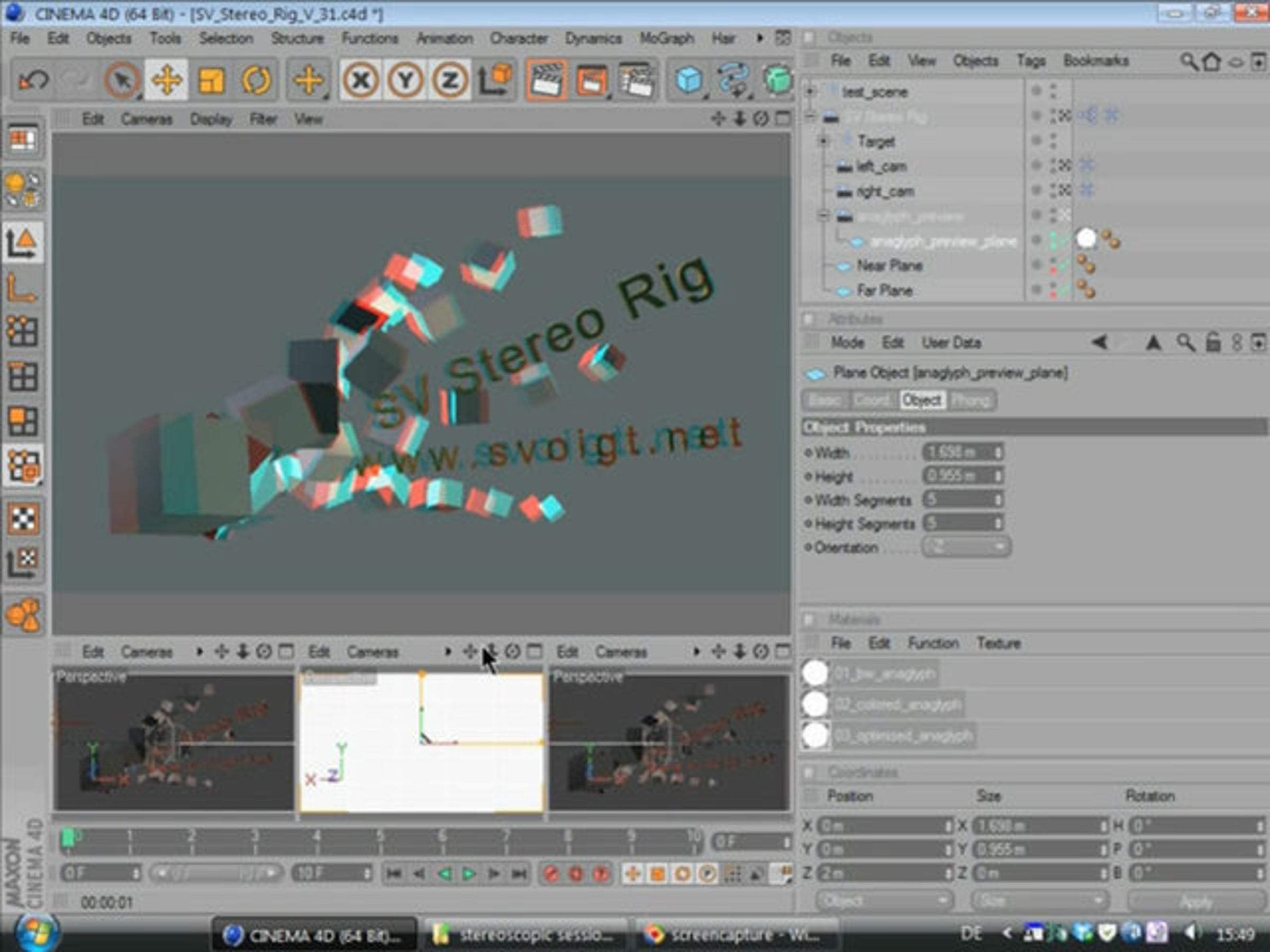Open the MoGraph menu
This screenshot has width=1270, height=952.
(667, 39)
